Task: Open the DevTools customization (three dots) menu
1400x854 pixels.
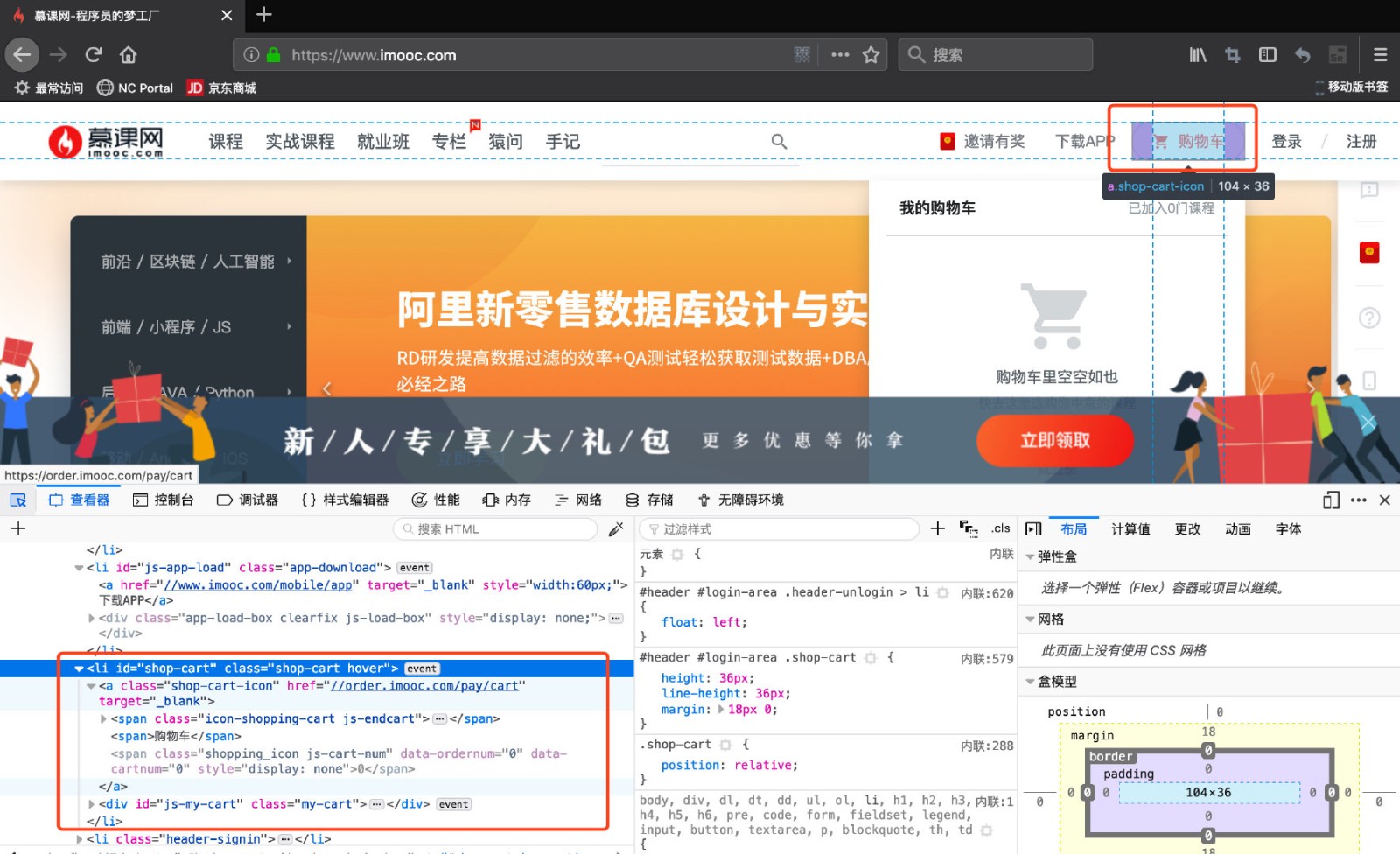Action: click(1359, 500)
